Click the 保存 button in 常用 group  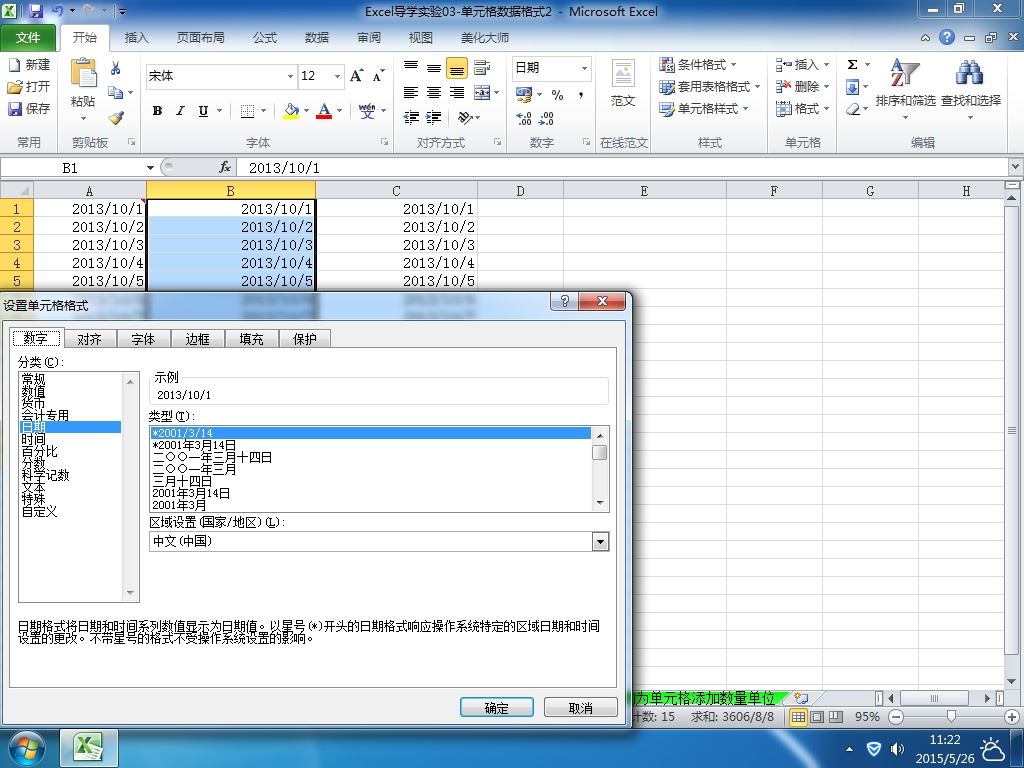coord(29,108)
